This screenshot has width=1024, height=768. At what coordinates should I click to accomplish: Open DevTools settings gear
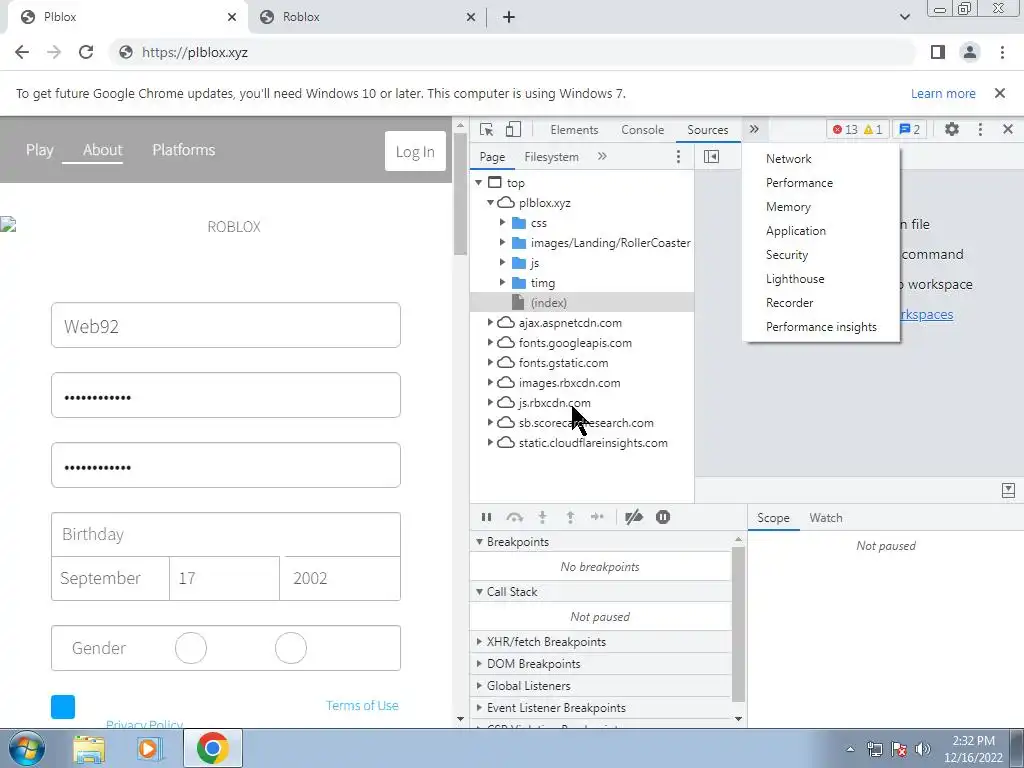pyautogui.click(x=952, y=129)
